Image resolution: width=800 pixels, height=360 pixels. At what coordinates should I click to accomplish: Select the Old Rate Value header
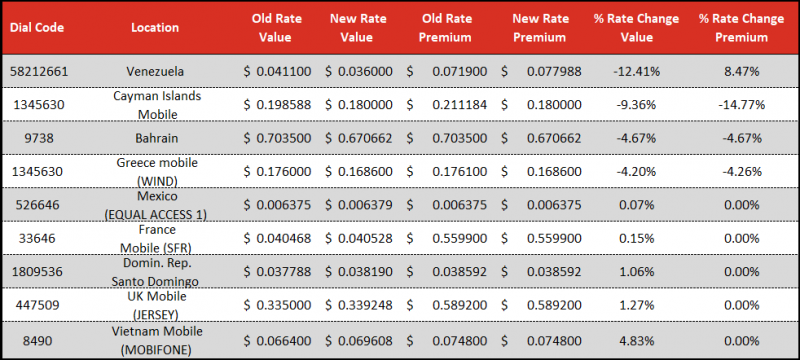277,28
